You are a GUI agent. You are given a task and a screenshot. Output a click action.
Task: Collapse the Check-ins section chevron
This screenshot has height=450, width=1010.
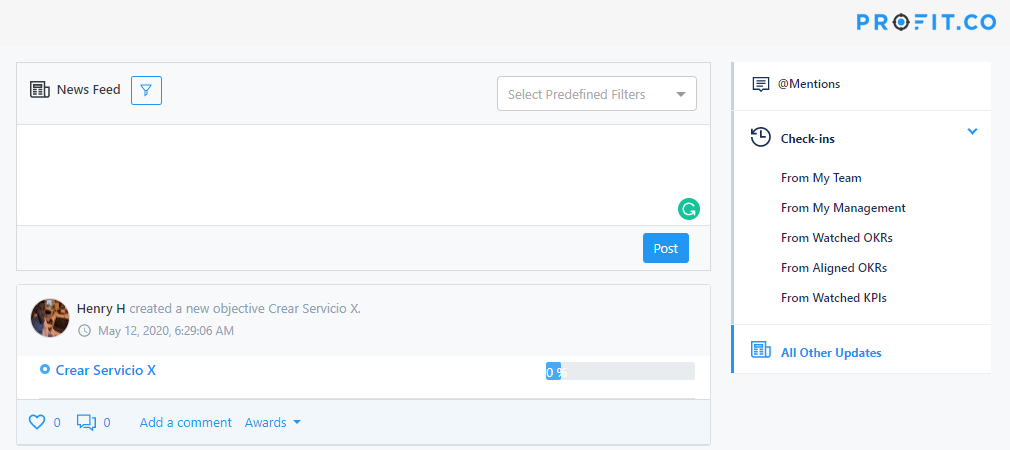(972, 132)
